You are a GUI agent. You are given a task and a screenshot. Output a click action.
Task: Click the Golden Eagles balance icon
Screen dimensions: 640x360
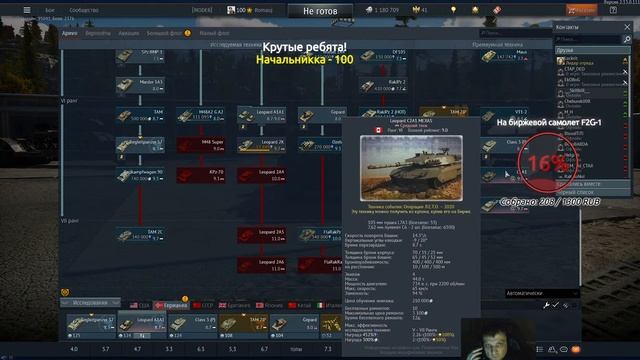coord(416,10)
